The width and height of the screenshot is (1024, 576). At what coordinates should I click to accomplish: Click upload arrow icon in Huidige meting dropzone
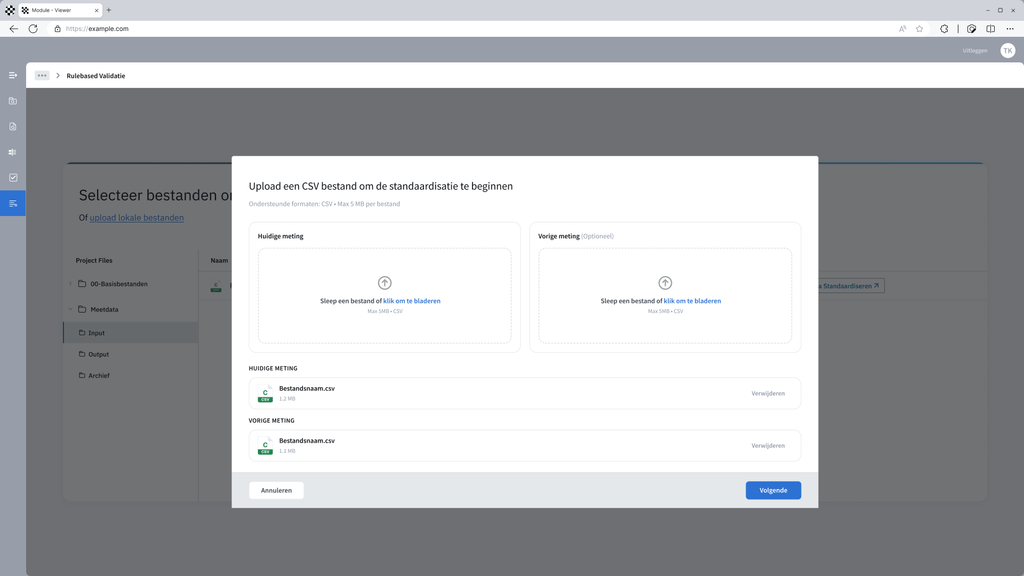[385, 283]
